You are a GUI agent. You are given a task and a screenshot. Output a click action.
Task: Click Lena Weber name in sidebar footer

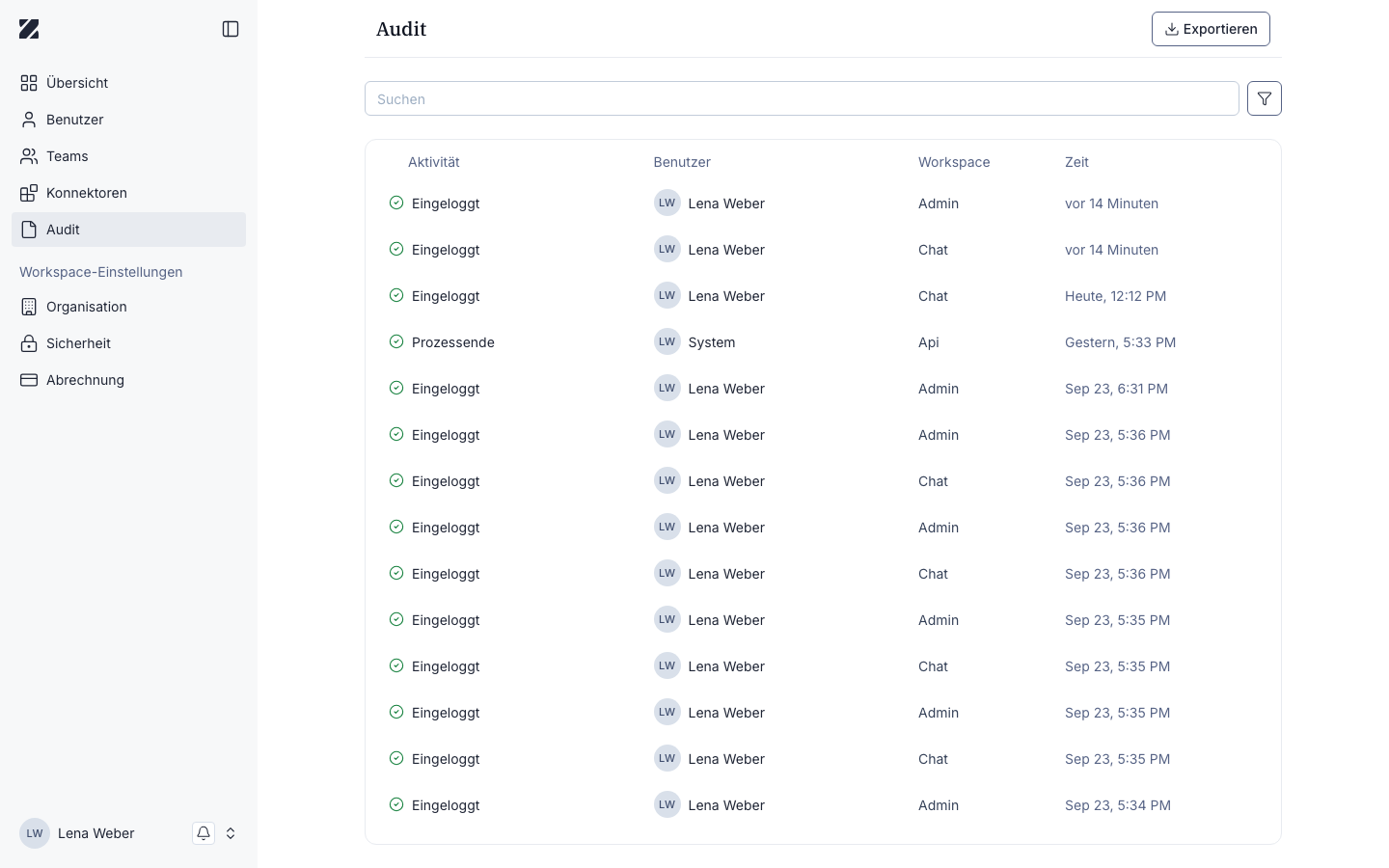click(96, 833)
